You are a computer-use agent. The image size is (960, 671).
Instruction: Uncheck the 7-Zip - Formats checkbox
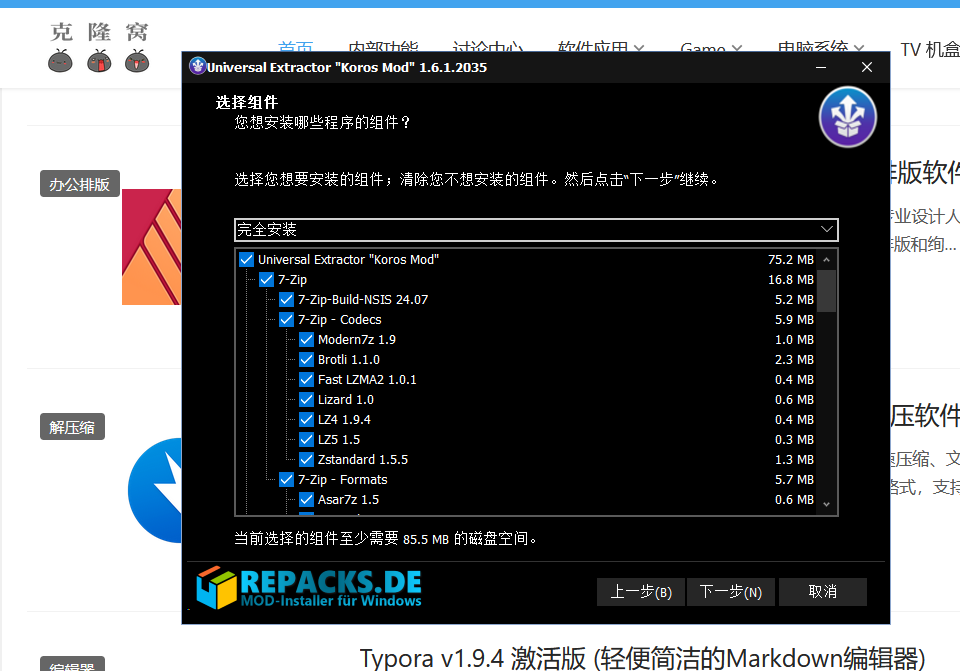coord(287,479)
